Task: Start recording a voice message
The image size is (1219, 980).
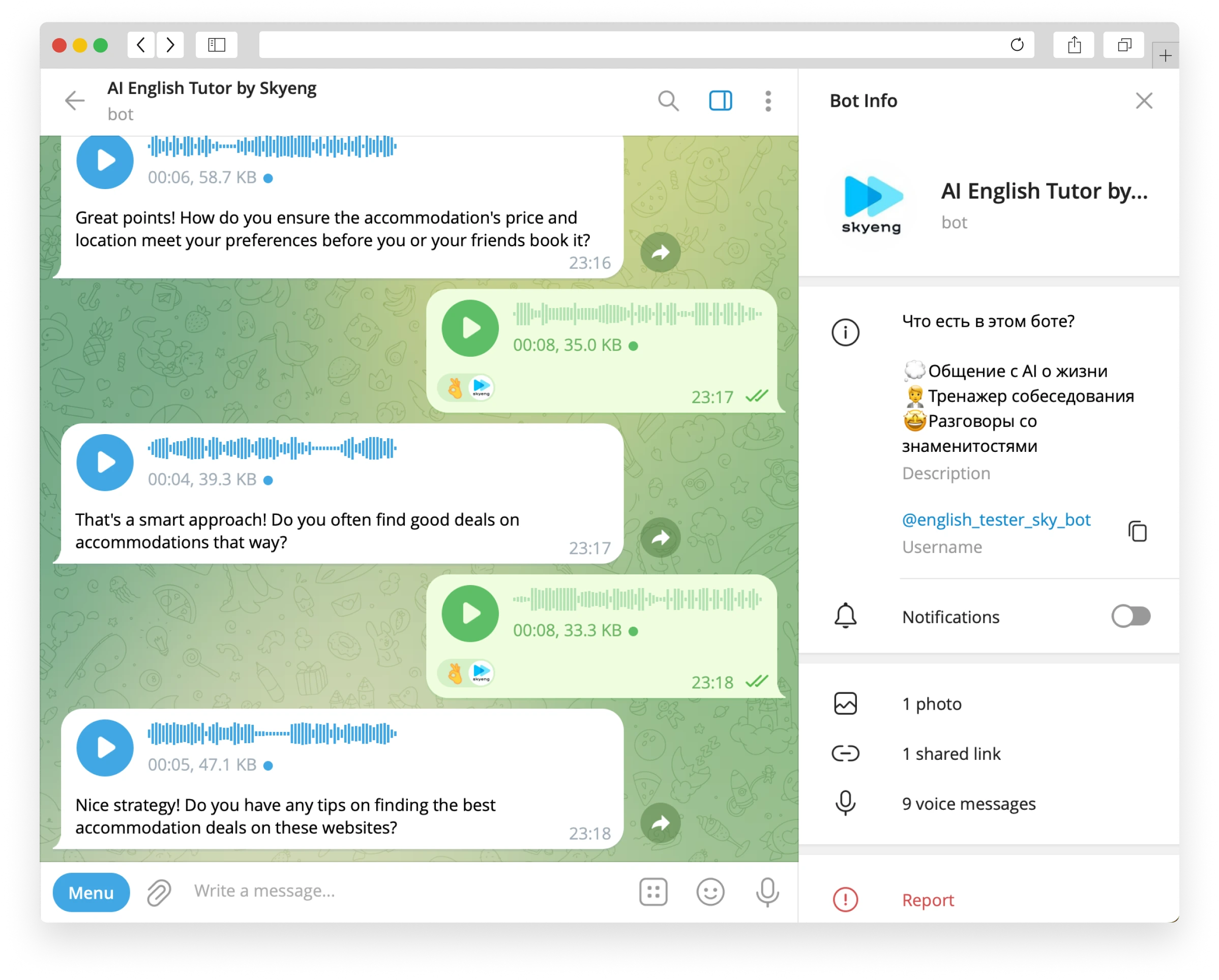Action: pos(767,892)
